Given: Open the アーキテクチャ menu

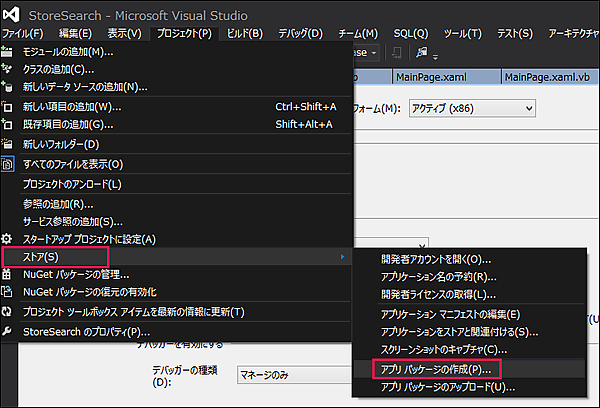Looking at the screenshot, I should click(573, 33).
